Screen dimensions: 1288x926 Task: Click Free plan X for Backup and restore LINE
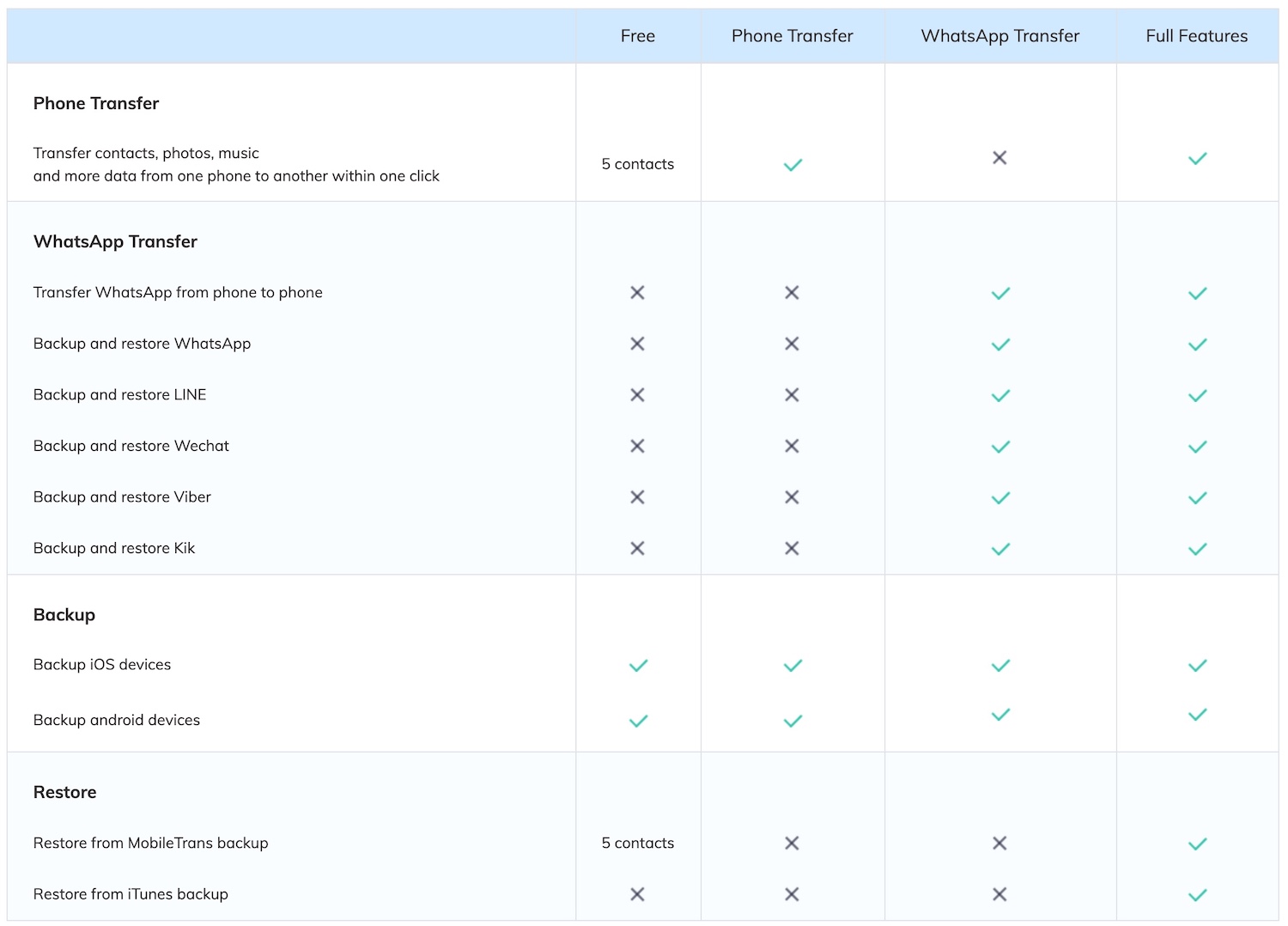[637, 395]
